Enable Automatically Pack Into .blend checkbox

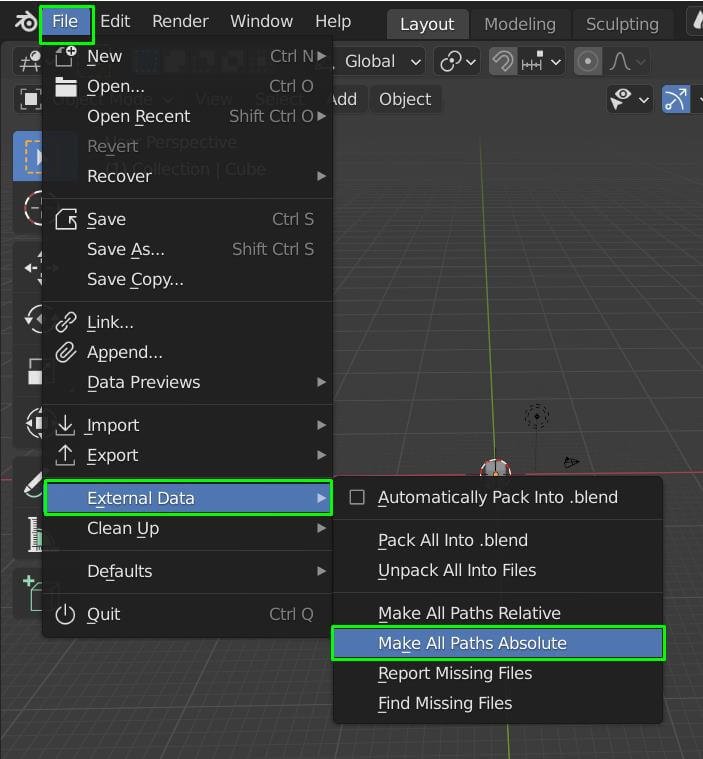pos(357,497)
